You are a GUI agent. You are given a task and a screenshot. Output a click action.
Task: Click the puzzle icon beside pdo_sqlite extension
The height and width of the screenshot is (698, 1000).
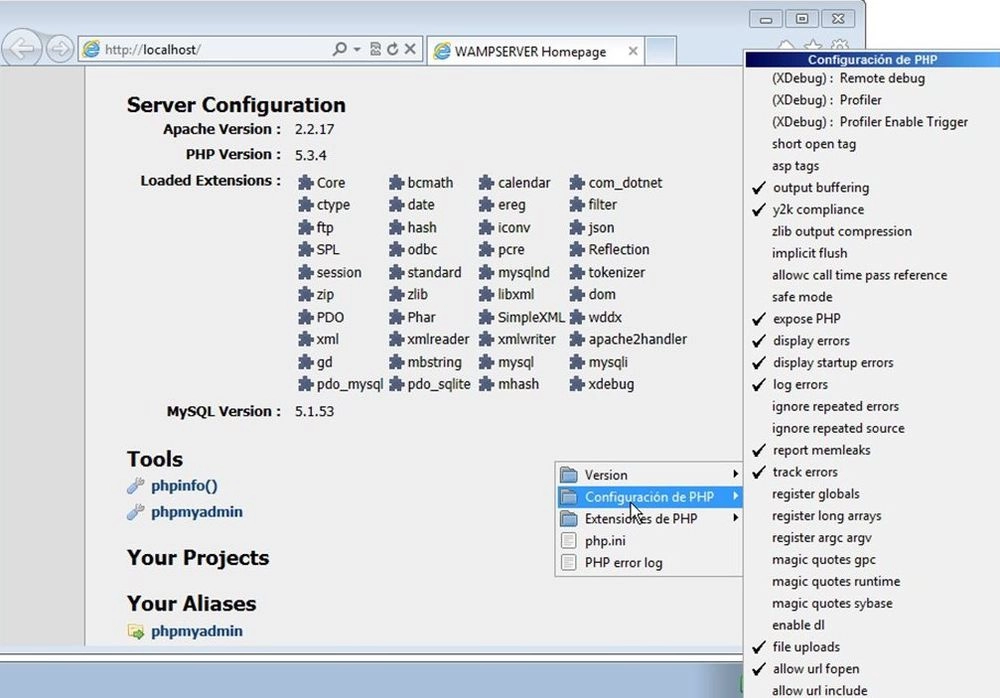396,384
